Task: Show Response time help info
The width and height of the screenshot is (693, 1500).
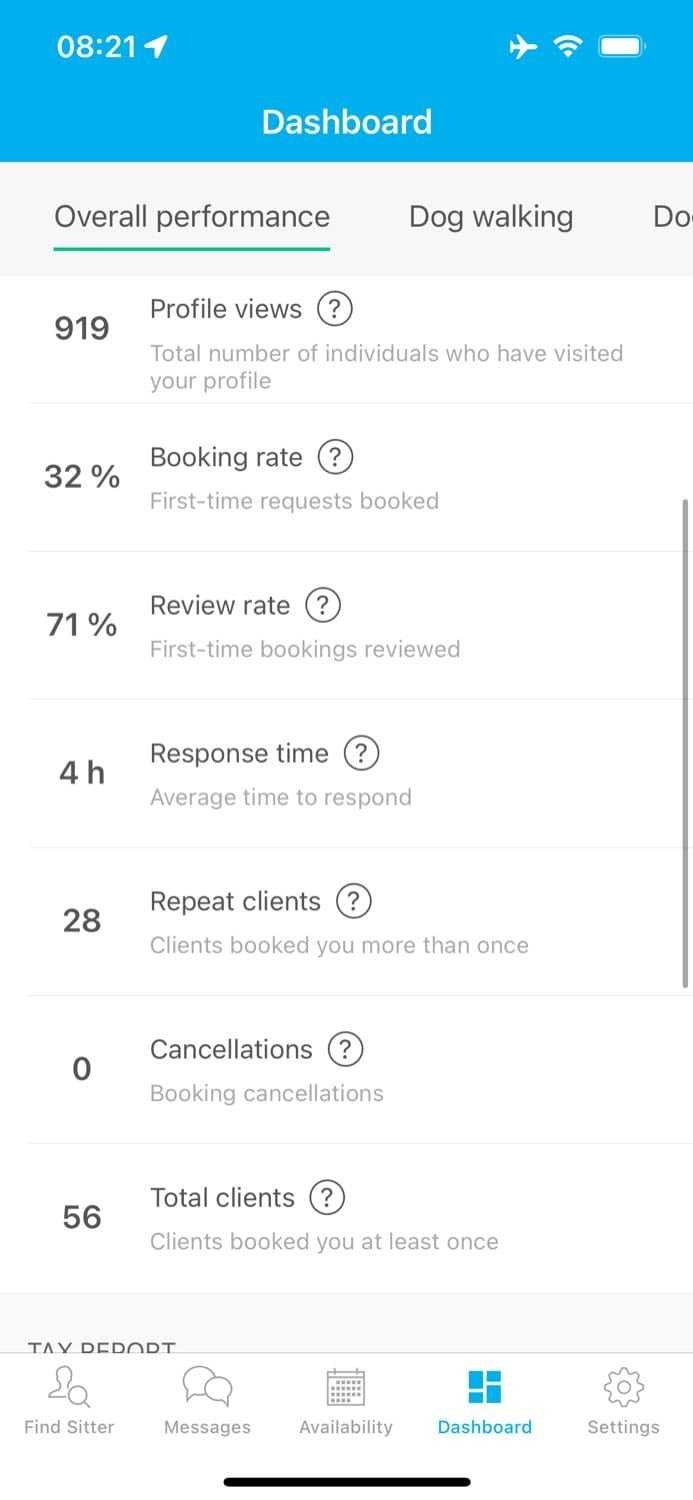Action: point(361,753)
